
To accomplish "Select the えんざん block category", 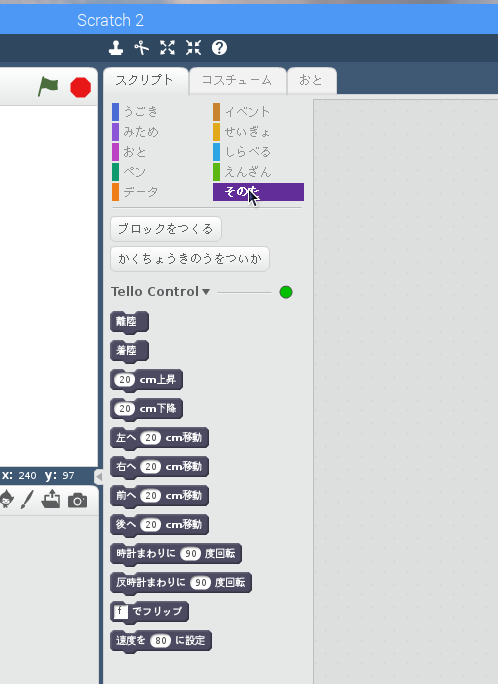I will 242,172.
